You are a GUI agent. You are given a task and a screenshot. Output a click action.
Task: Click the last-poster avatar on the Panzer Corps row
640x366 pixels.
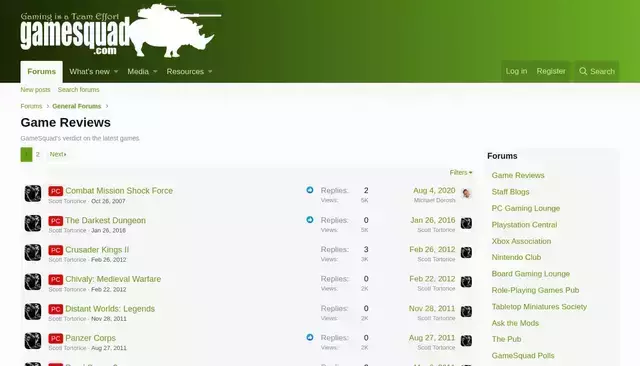(x=466, y=341)
